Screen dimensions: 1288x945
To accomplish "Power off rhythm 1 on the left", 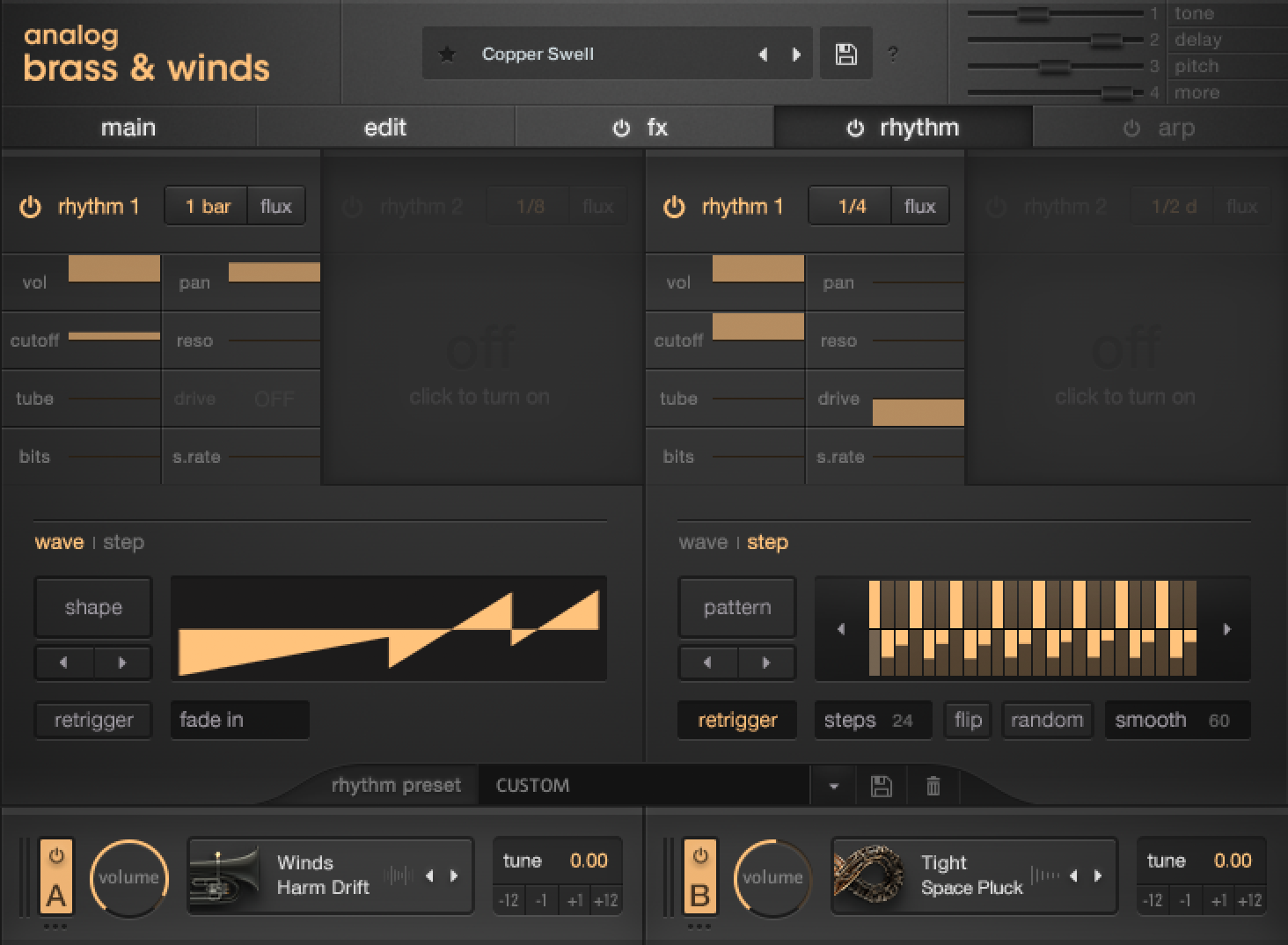I will tap(30, 206).
